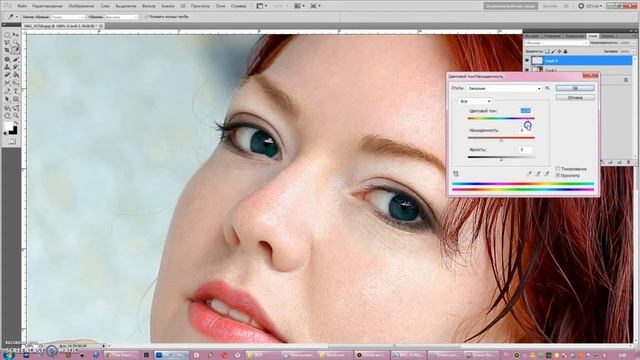Open the Screen Mode dropdown
The image size is (640, 360).
tap(316, 6)
